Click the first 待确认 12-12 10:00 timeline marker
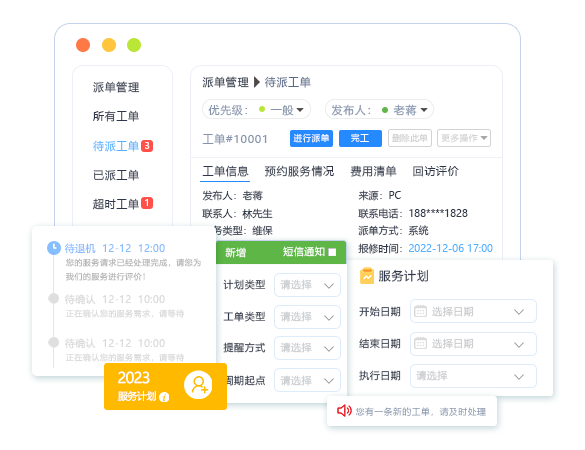The width and height of the screenshot is (585, 450). [x=54, y=299]
